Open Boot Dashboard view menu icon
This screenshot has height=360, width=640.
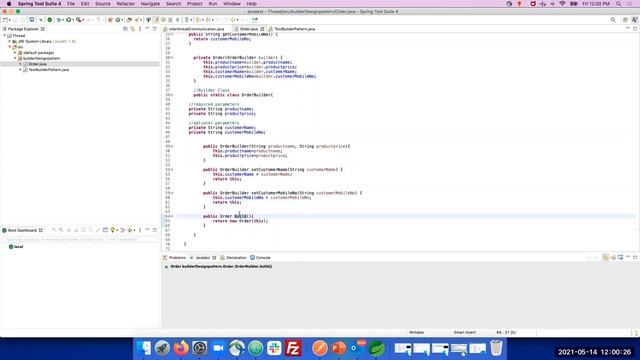[140, 230]
